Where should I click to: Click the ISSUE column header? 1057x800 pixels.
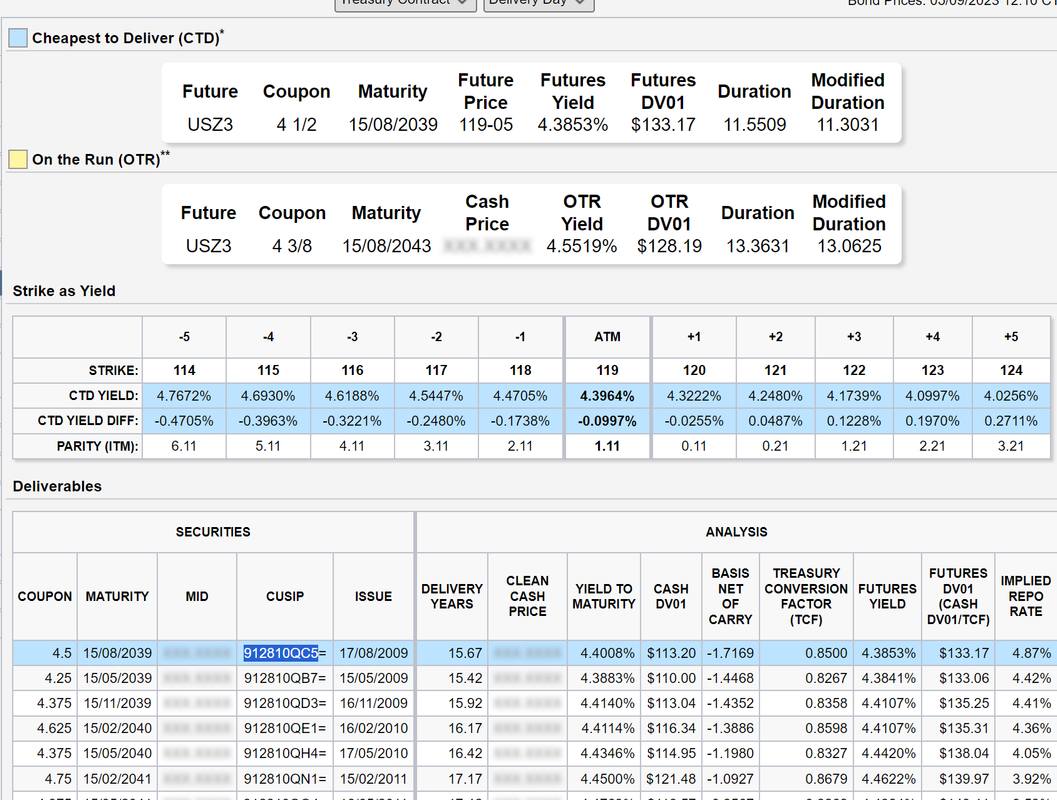pyautogui.click(x=373, y=596)
